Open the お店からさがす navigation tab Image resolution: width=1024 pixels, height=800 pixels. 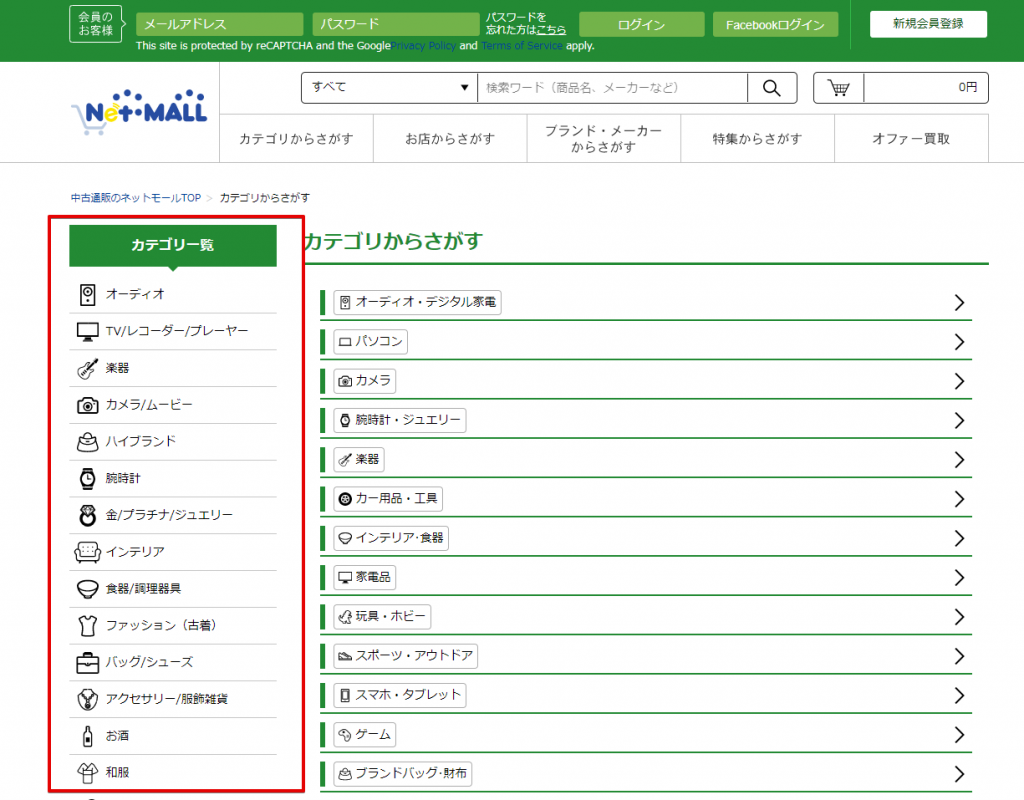click(x=450, y=139)
